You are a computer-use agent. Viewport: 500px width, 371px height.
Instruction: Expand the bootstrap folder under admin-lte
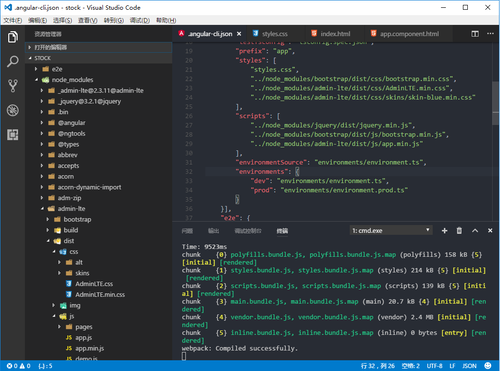pyautogui.click(x=99, y=219)
